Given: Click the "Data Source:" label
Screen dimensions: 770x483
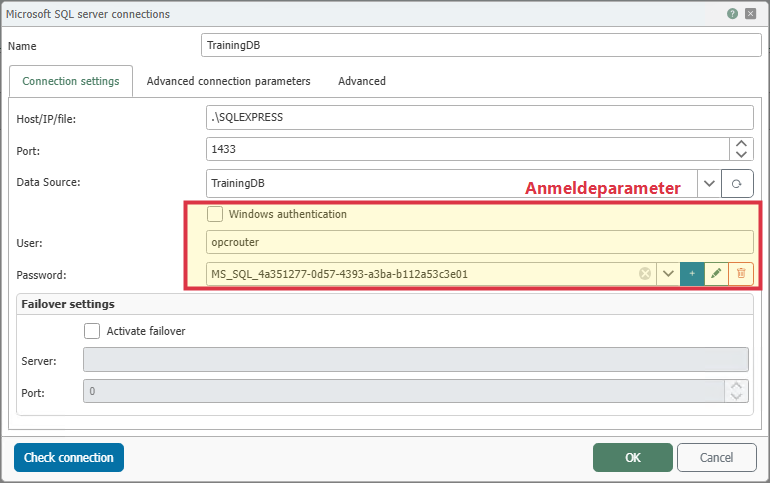Looking at the screenshot, I should tap(48, 182).
